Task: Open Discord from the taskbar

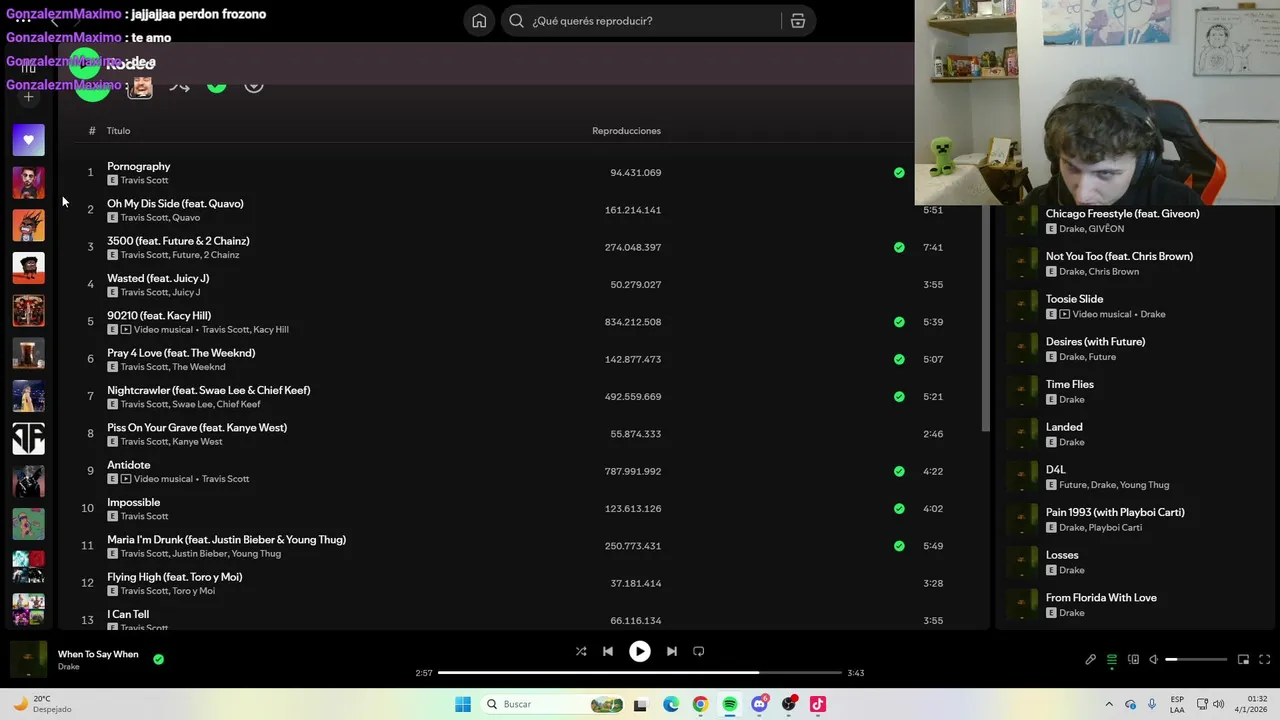Action: (760, 704)
